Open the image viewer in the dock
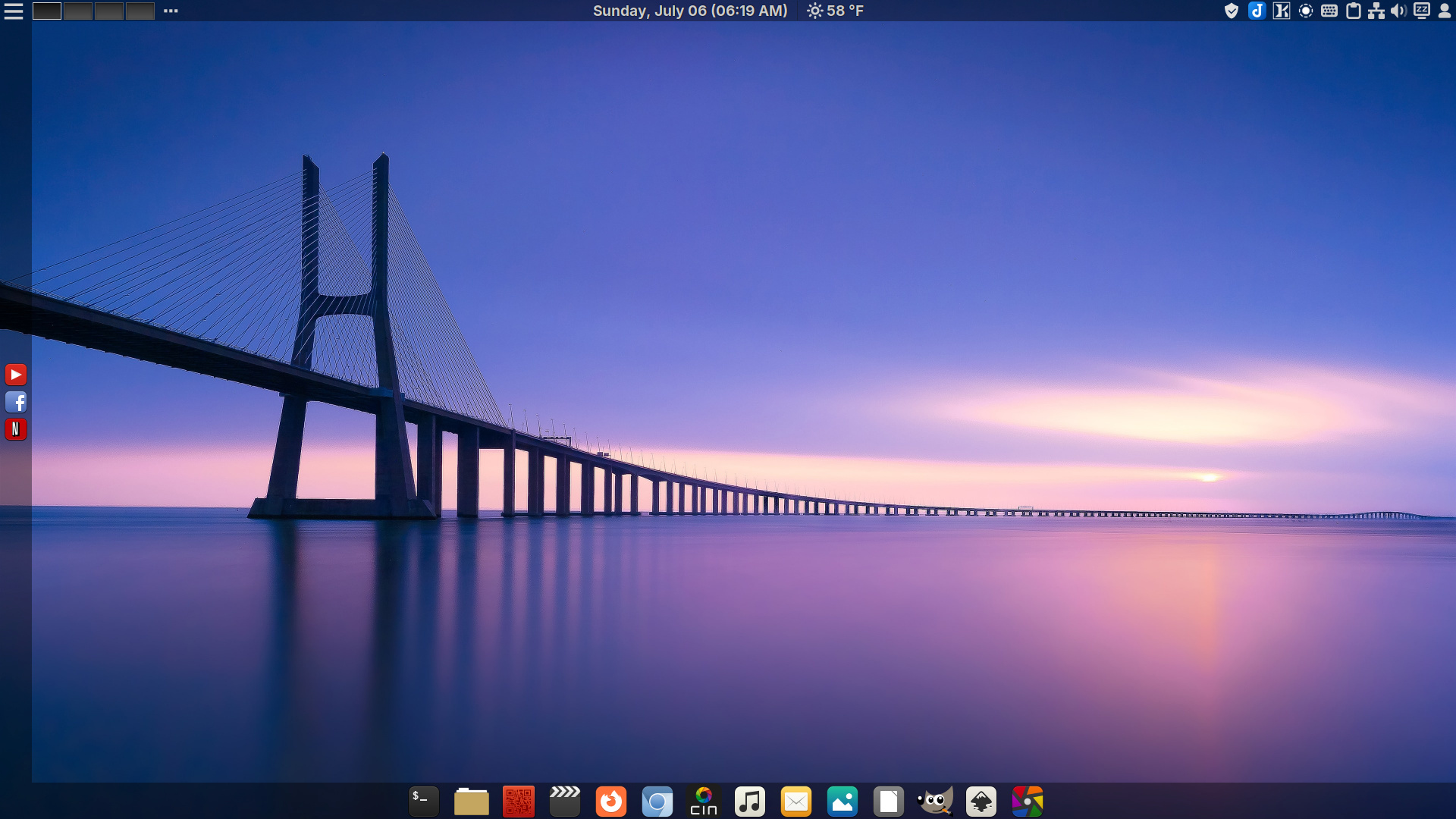1456x819 pixels. click(843, 802)
